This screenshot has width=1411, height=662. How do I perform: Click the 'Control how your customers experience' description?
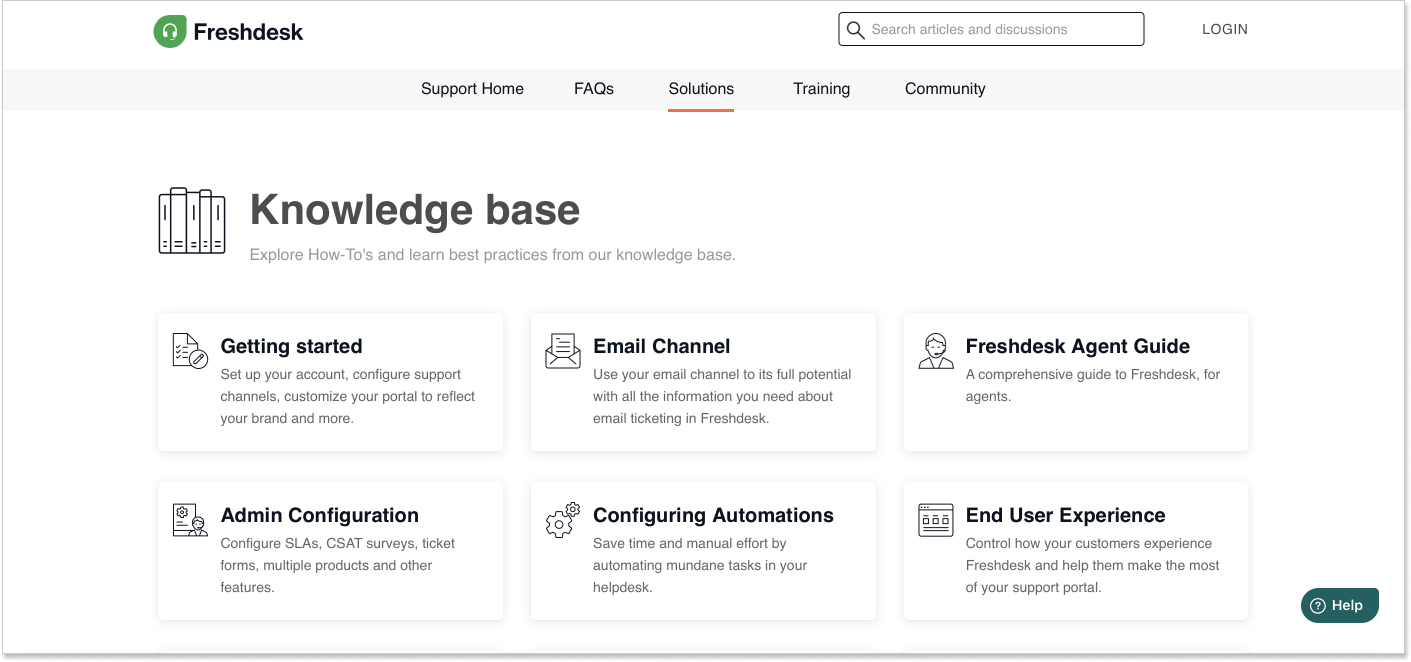coord(1093,565)
